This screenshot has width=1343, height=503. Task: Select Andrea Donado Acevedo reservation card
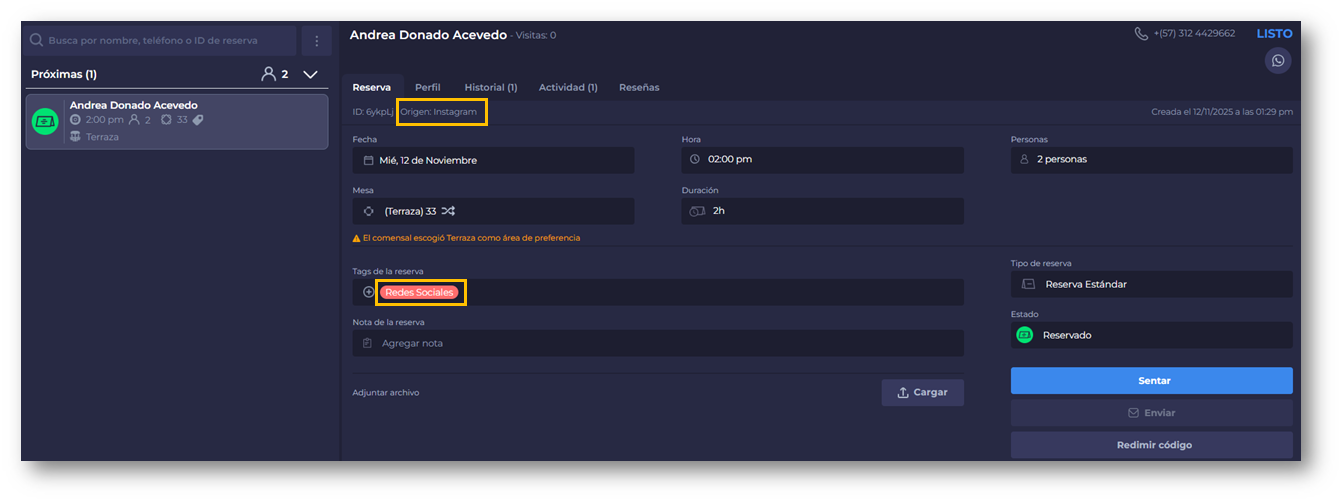pyautogui.click(x=177, y=121)
